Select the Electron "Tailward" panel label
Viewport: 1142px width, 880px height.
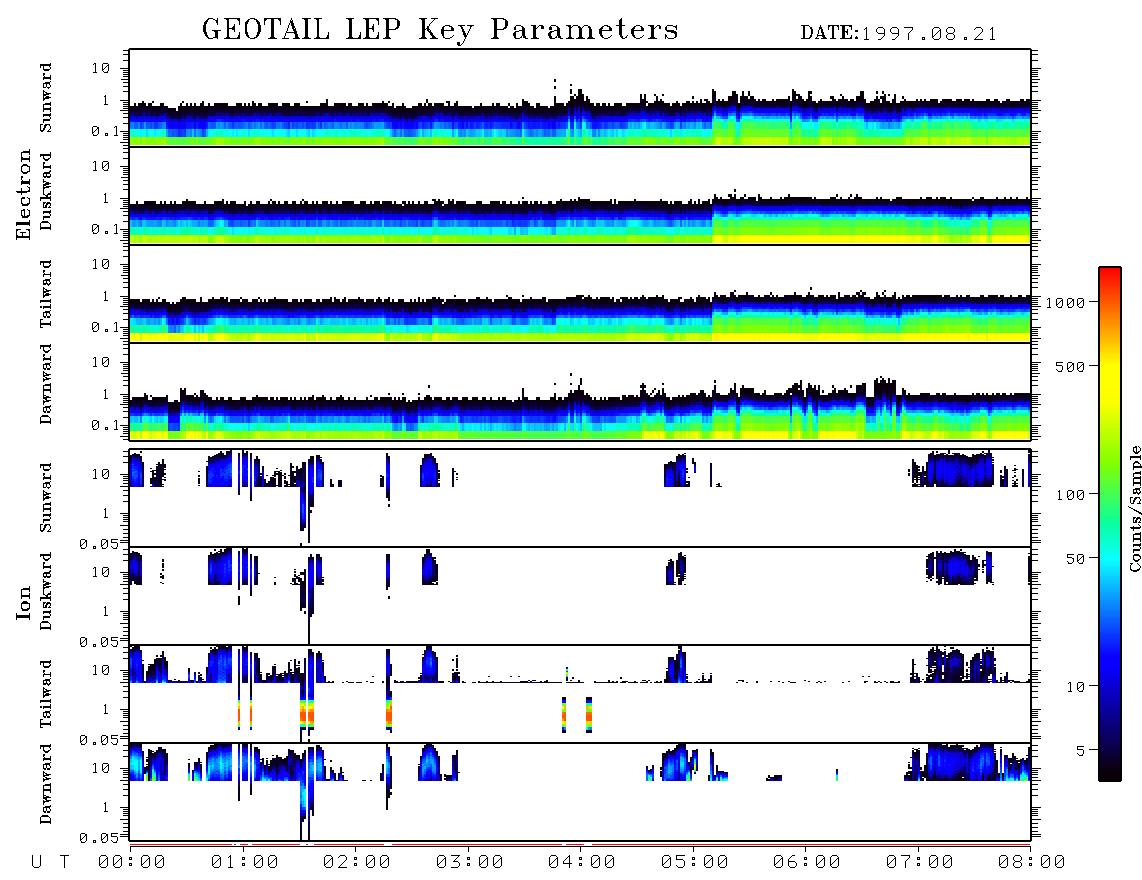tap(46, 294)
